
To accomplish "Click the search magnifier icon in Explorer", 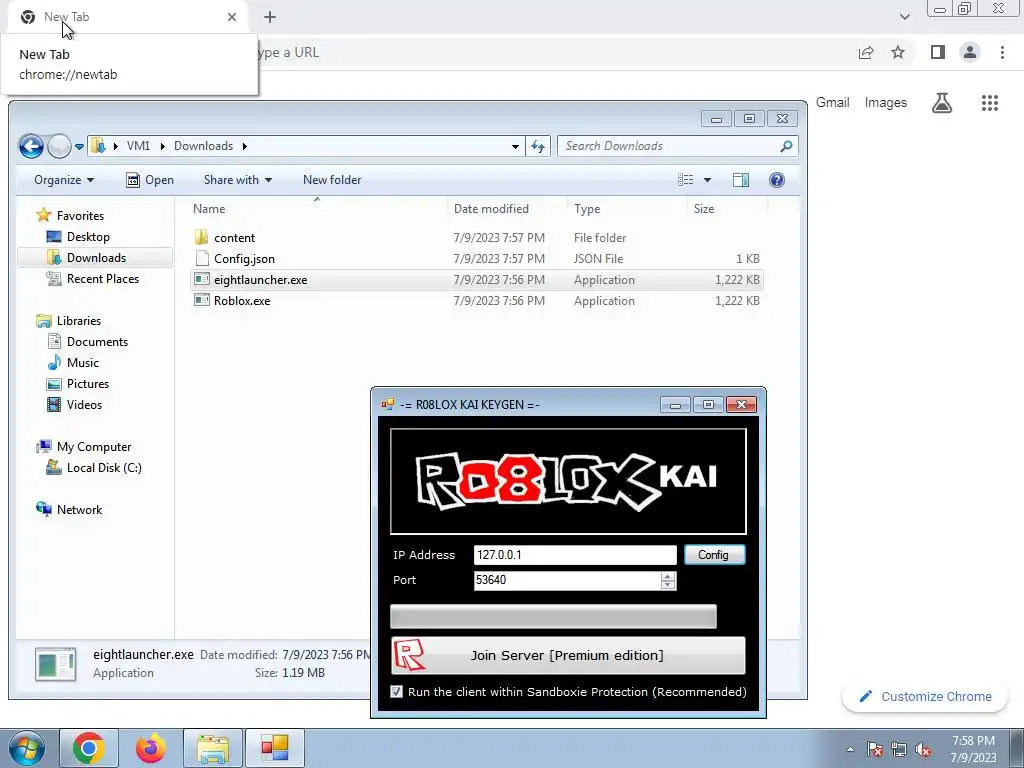I will pyautogui.click(x=786, y=146).
